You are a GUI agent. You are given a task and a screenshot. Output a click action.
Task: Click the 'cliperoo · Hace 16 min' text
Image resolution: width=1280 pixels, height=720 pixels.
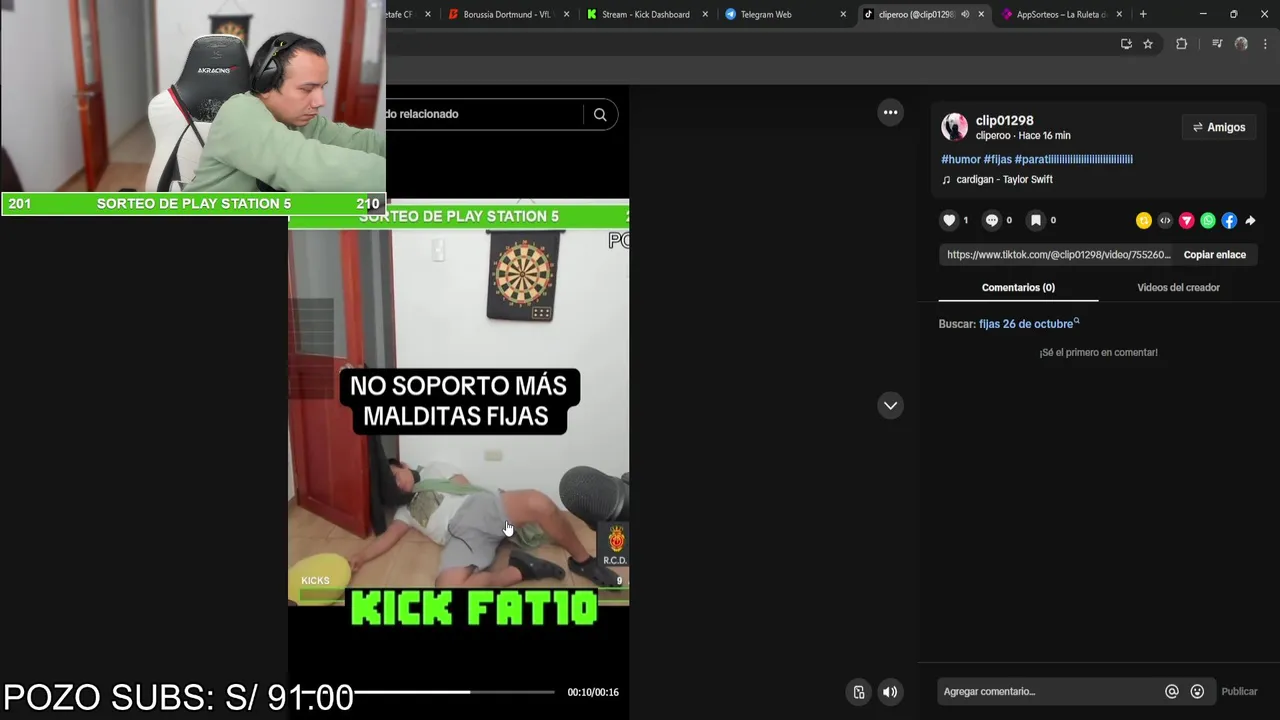[1023, 136]
